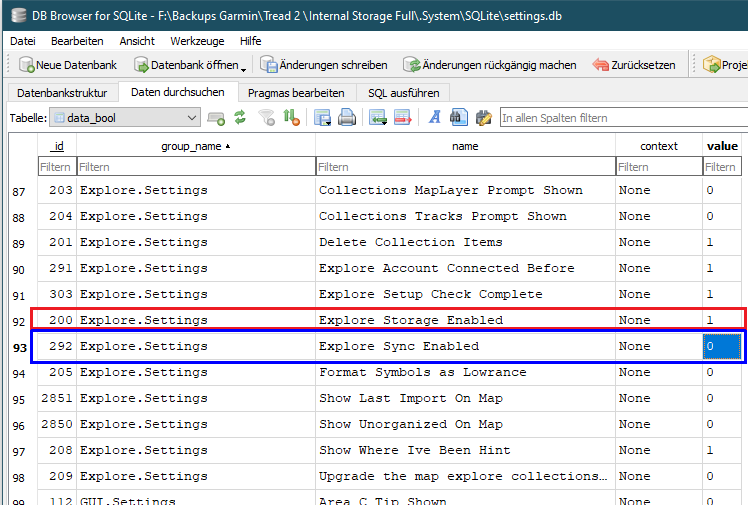Click the cell 'Show Where Ive Been Hint'
This screenshot has width=748, height=511.
pos(465,450)
